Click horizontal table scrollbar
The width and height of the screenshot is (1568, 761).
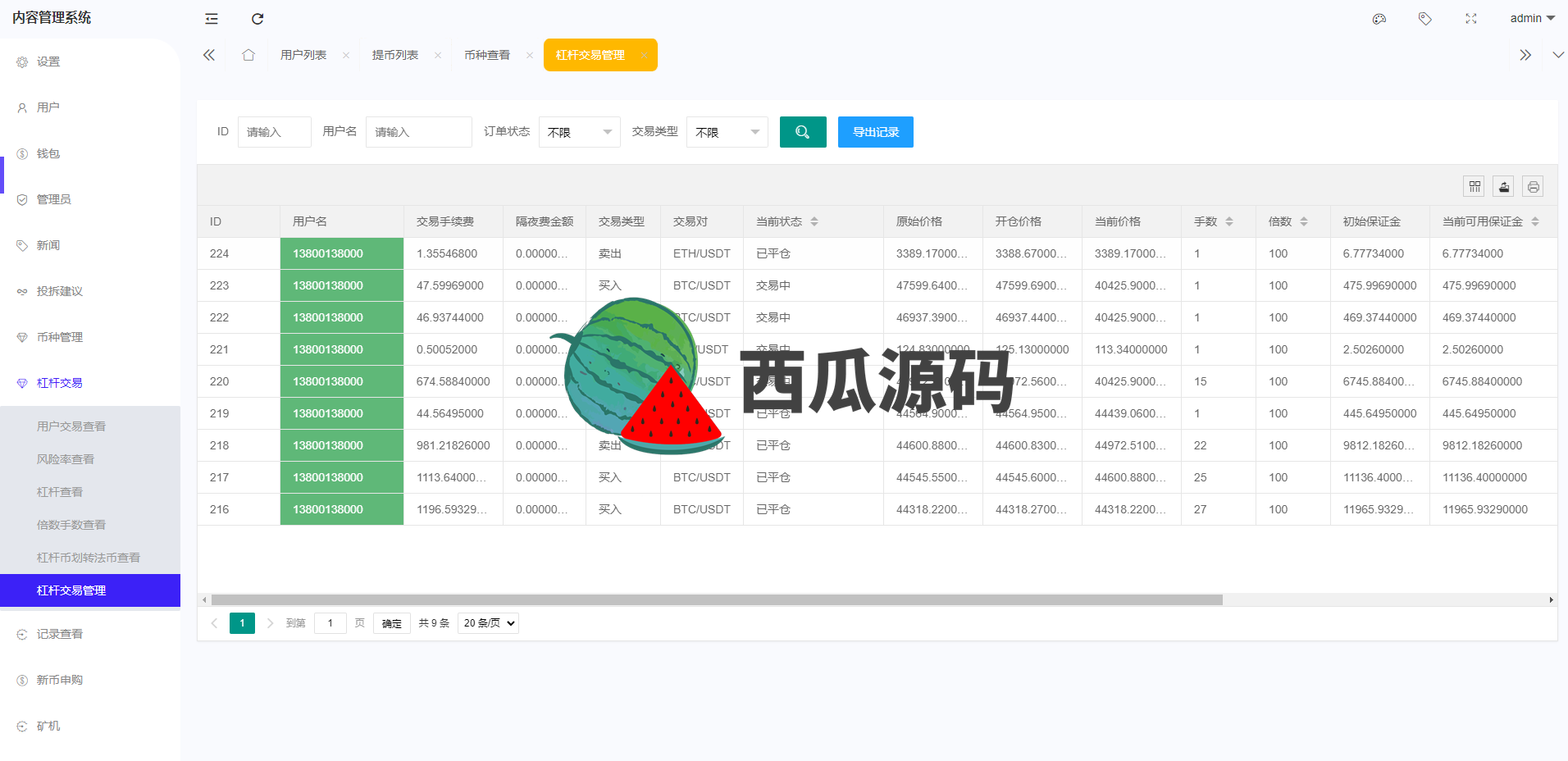coord(717,599)
